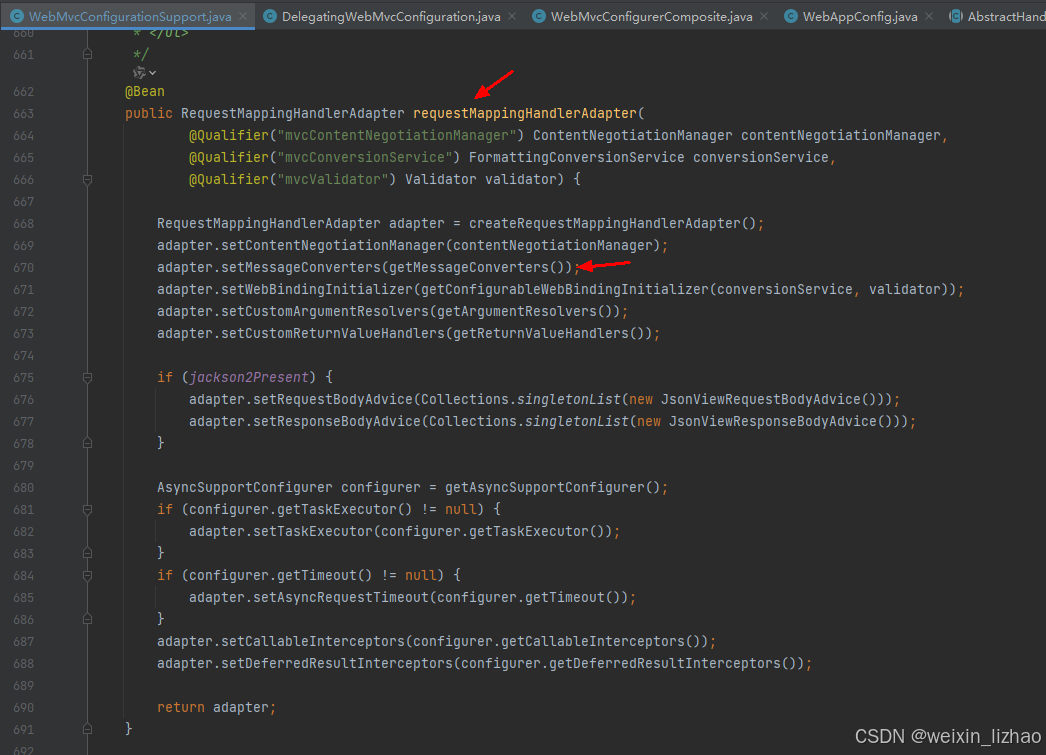The width and height of the screenshot is (1046, 755).
Task: Close WebMvcConfigurationSupport.java tab
Action: (x=243, y=16)
